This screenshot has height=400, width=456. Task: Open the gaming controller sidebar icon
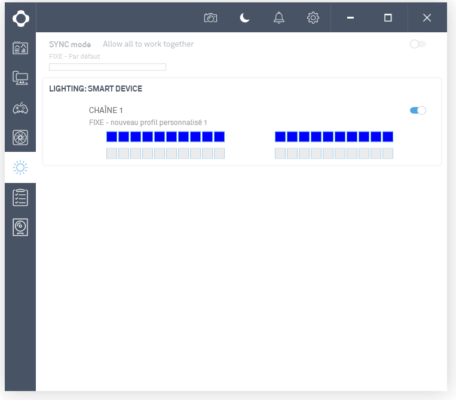click(20, 108)
